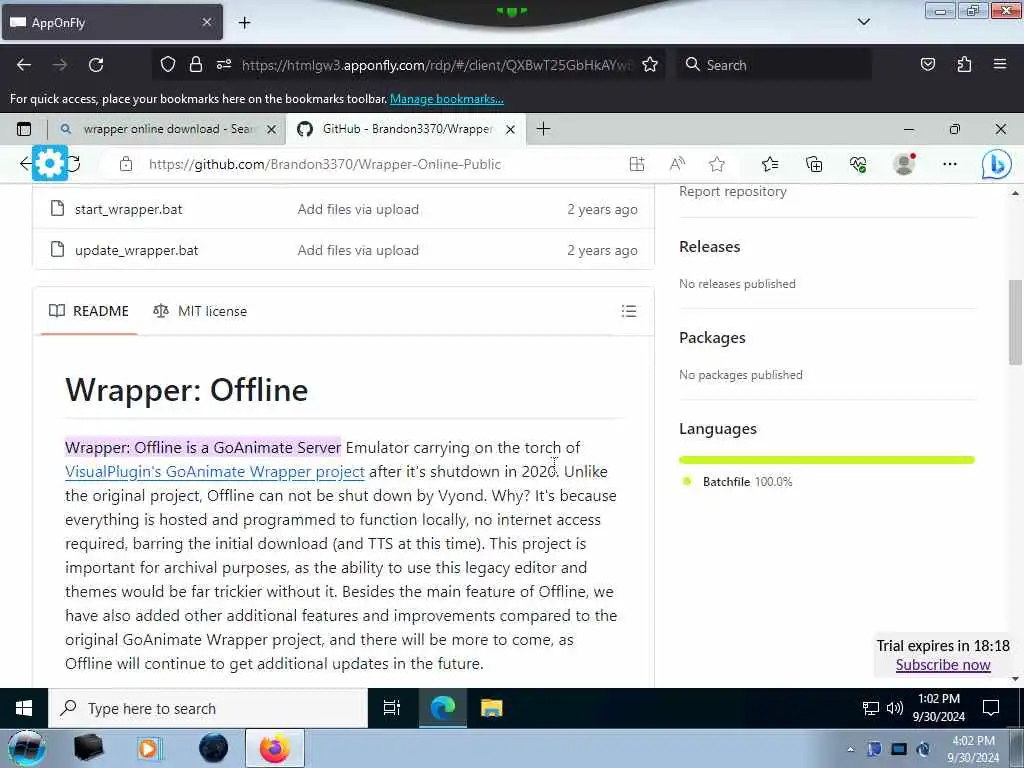
Task: Open the Edge app available icon
Action: click(636, 165)
